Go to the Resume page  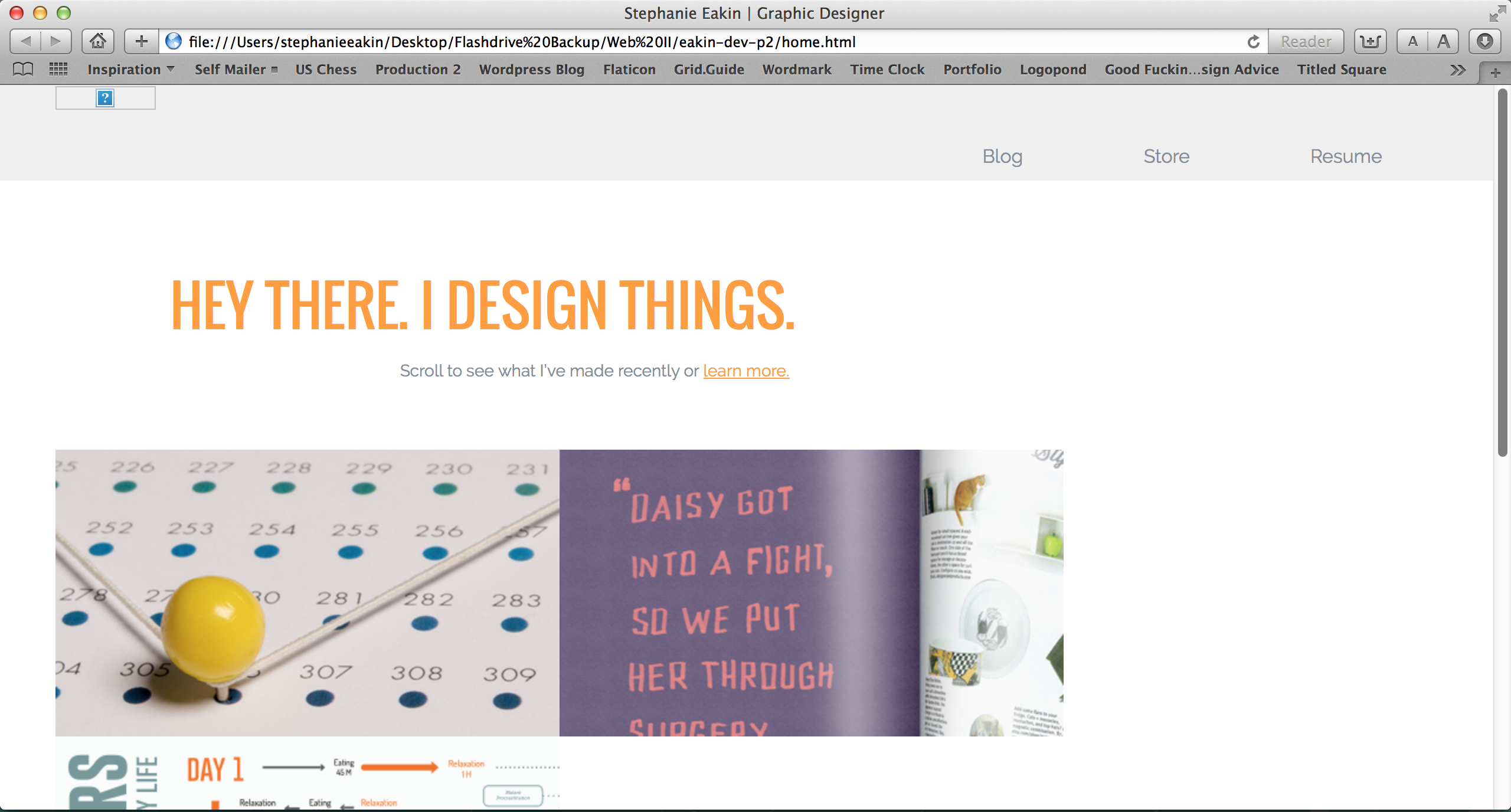(x=1346, y=156)
